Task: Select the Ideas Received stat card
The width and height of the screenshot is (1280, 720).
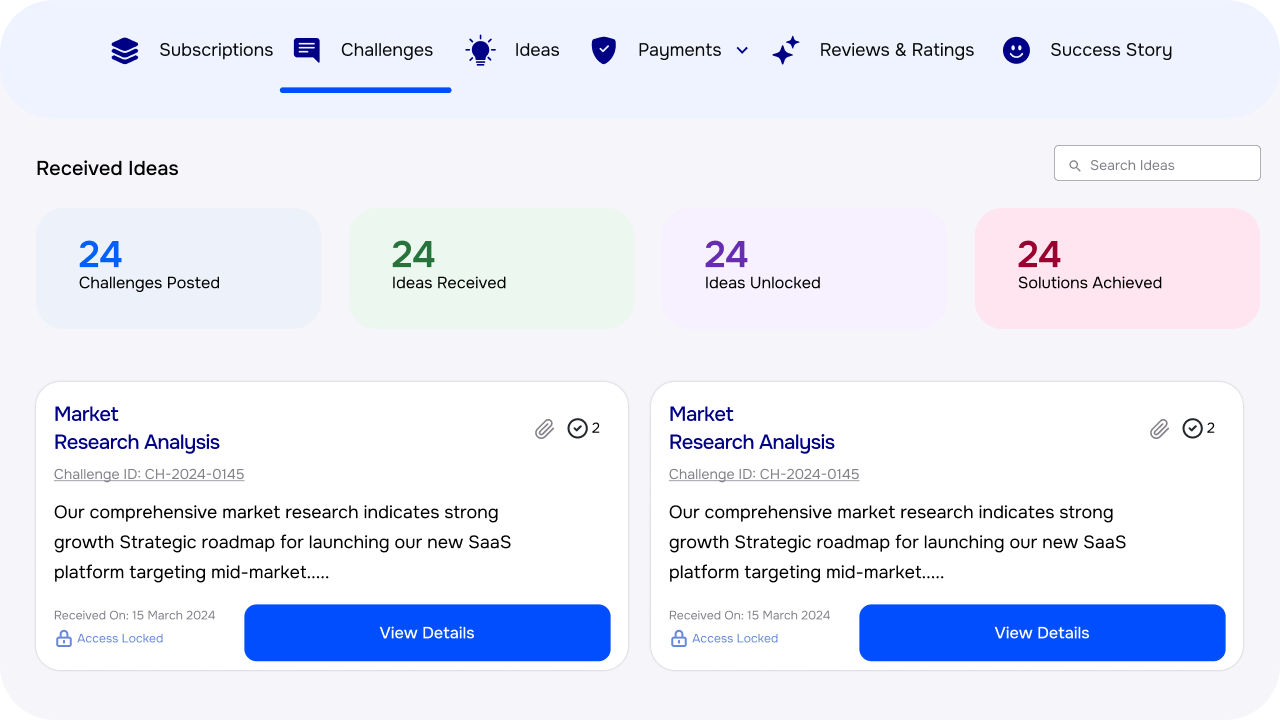Action: 491,268
